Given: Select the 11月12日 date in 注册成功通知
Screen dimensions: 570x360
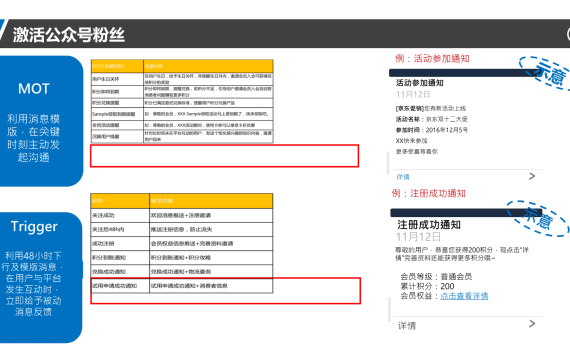Looking at the screenshot, I should click(x=418, y=237).
